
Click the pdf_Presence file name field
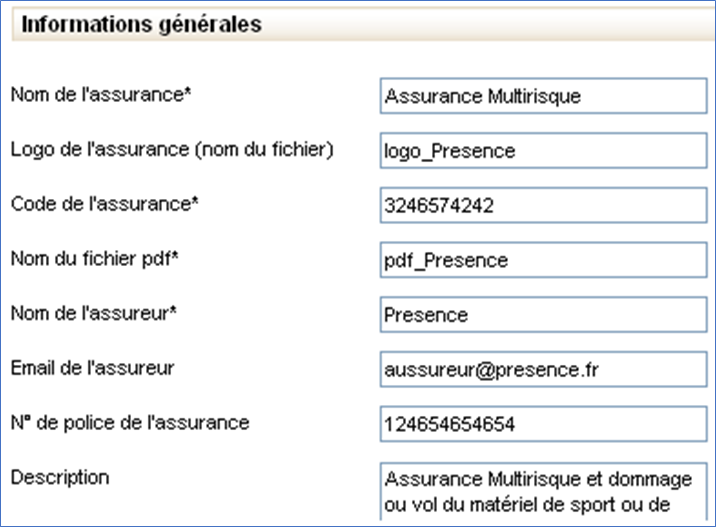click(x=543, y=260)
